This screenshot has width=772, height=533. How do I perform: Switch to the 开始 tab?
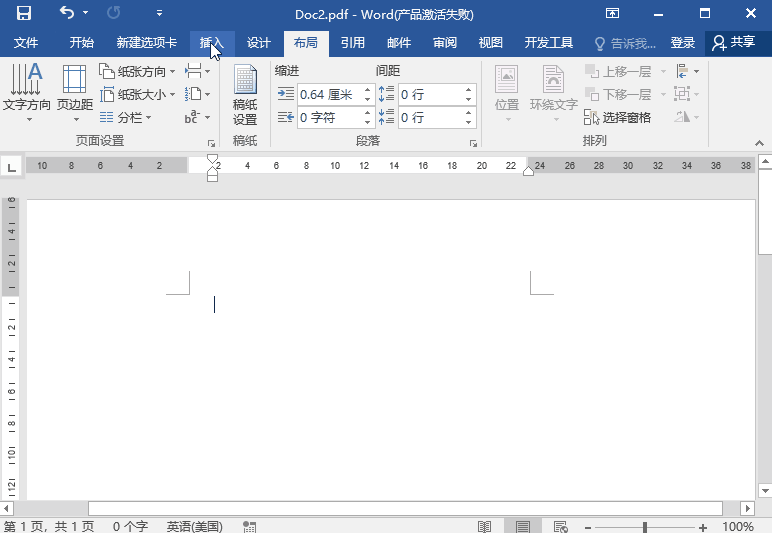click(x=81, y=43)
